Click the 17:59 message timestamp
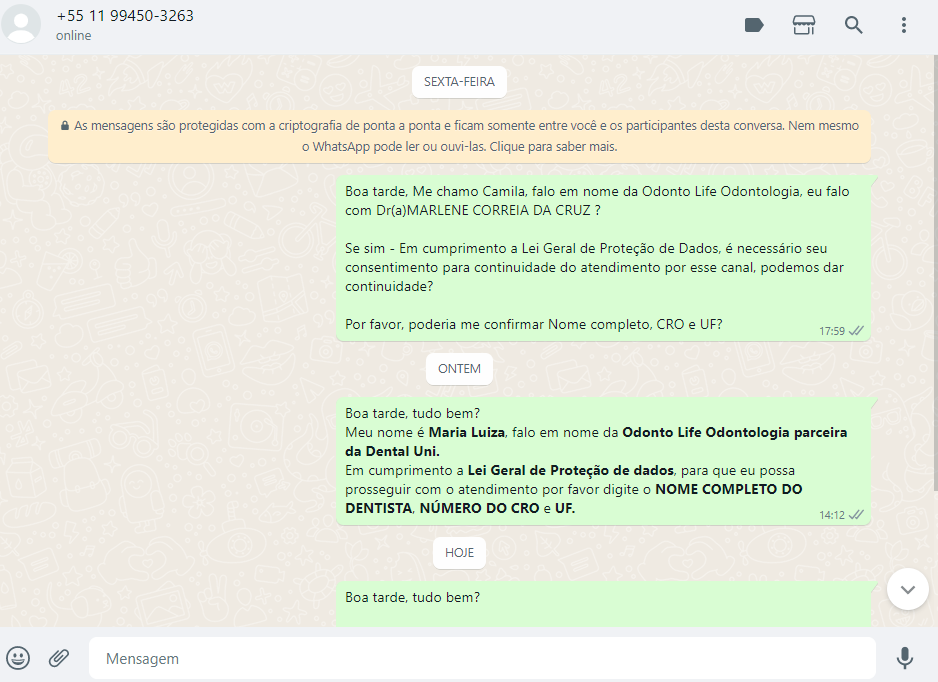The height and width of the screenshot is (682, 938). click(832, 331)
